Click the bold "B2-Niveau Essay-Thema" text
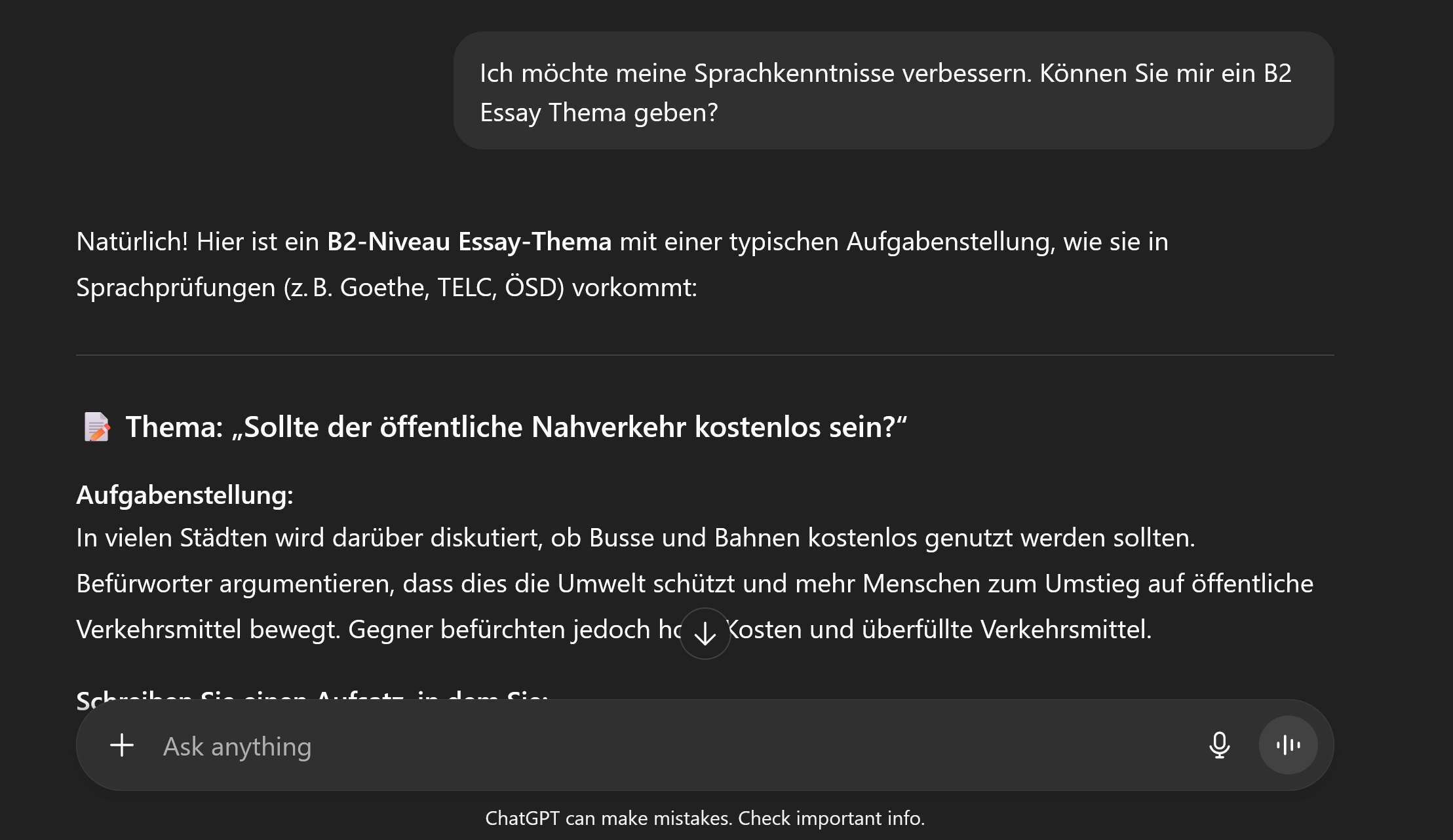Screen dimensions: 1453x840 [x=469, y=242]
